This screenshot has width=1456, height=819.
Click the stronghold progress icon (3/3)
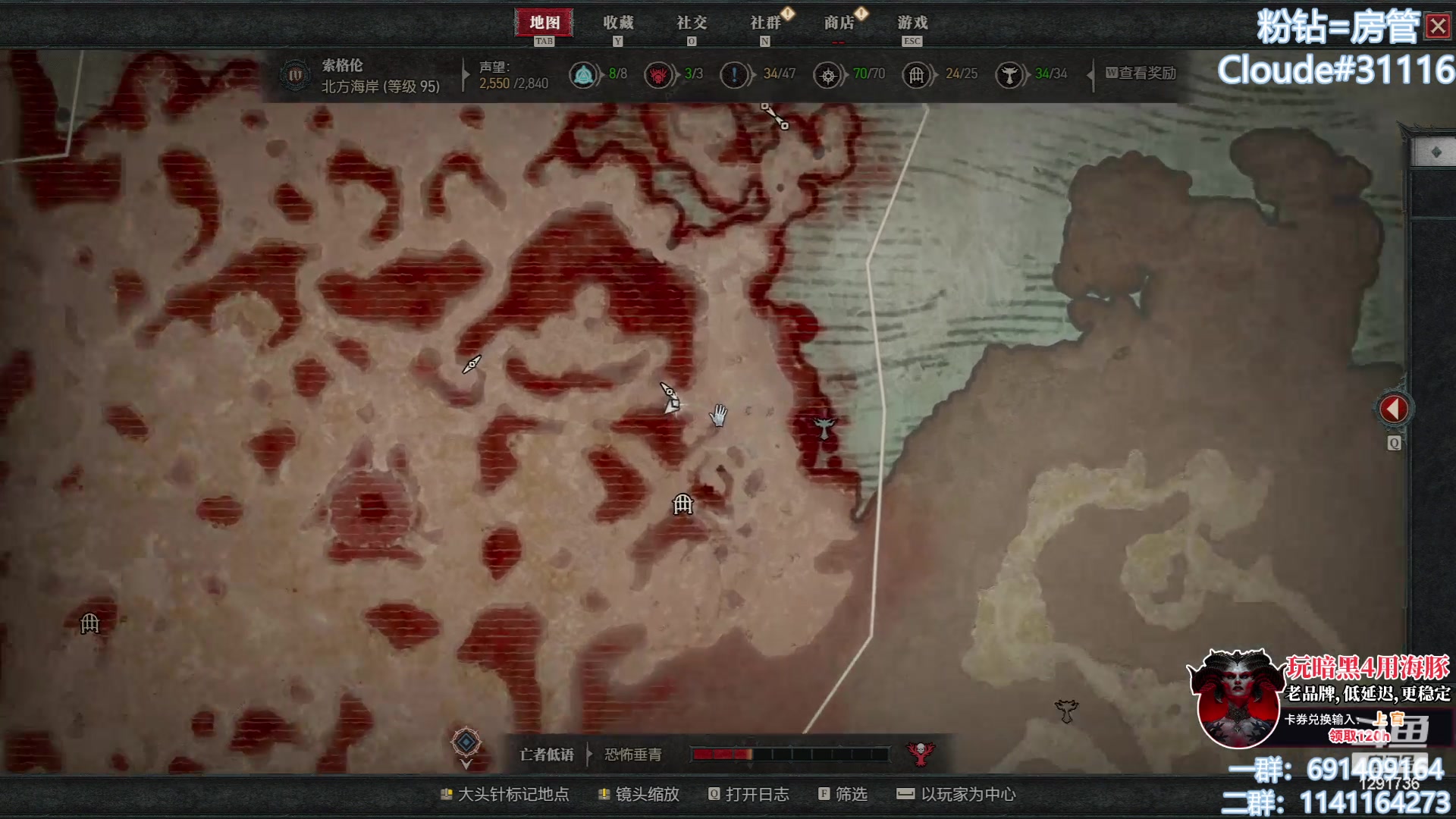(658, 74)
